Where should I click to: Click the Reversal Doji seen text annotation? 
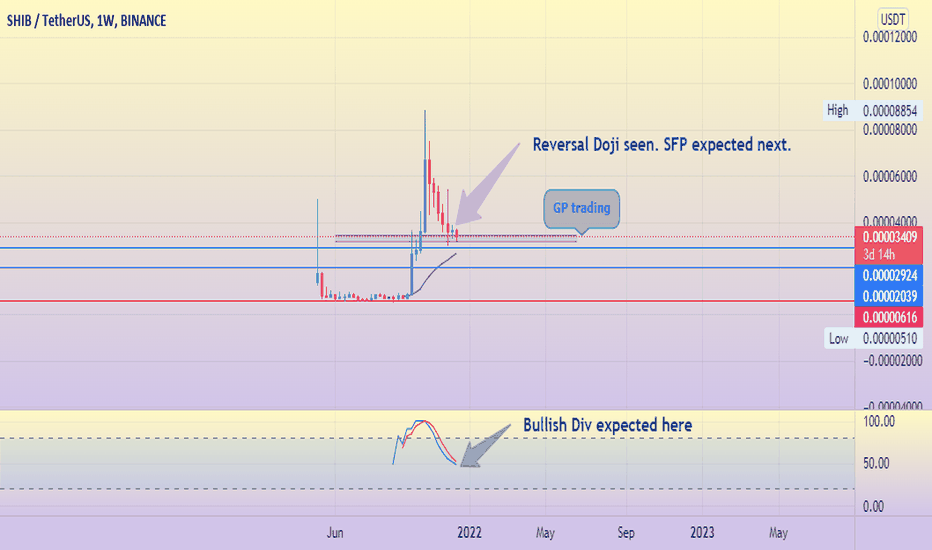tap(662, 144)
